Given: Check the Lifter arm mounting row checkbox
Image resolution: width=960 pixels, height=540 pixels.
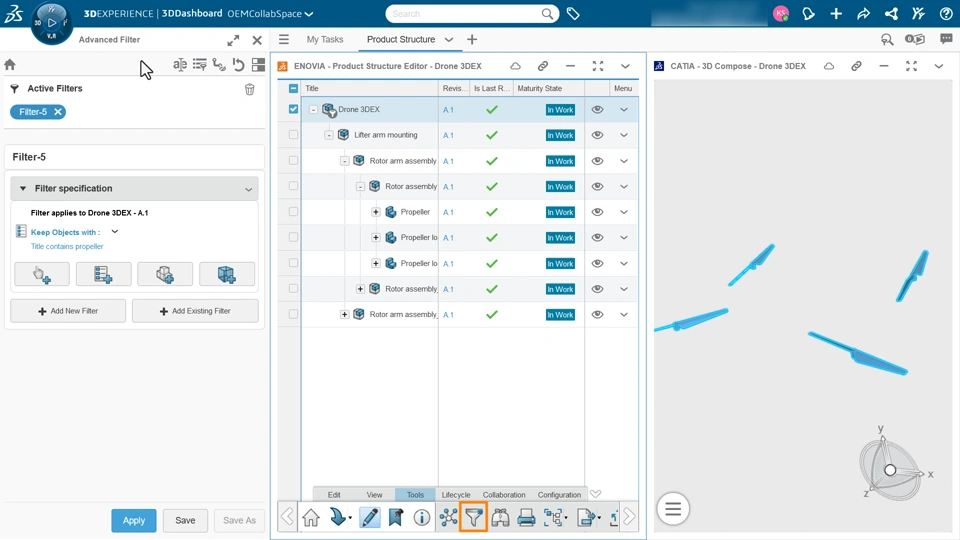Looking at the screenshot, I should [x=293, y=135].
